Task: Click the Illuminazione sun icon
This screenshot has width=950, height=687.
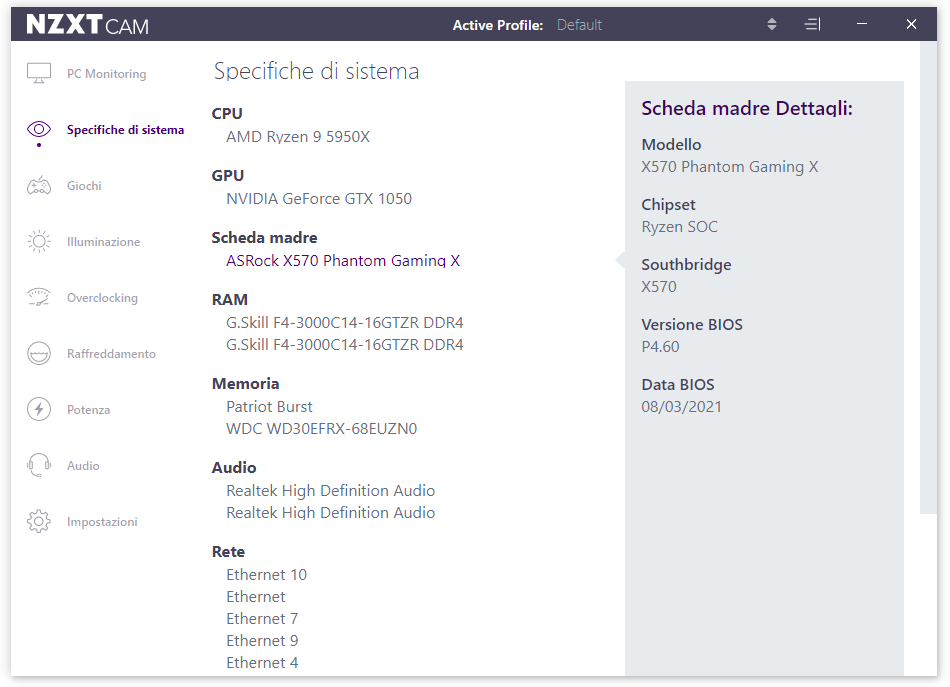Action: pos(39,242)
